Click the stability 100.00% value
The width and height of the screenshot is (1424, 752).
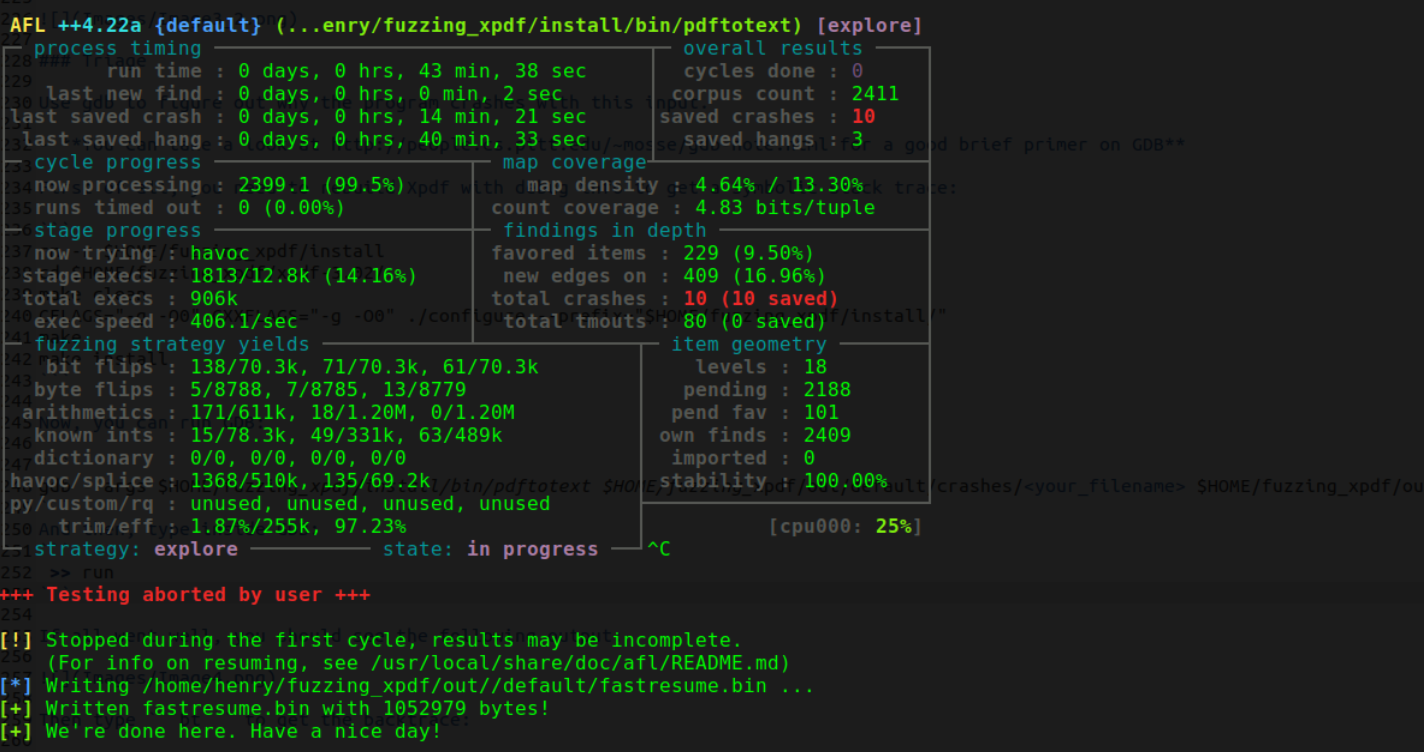pyautogui.click(x=845, y=481)
